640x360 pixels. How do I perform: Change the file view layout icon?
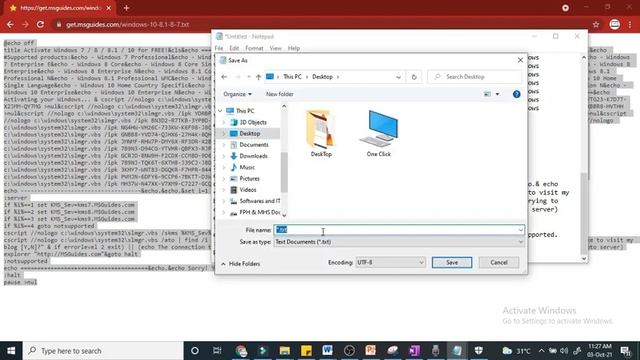[x=487, y=94]
